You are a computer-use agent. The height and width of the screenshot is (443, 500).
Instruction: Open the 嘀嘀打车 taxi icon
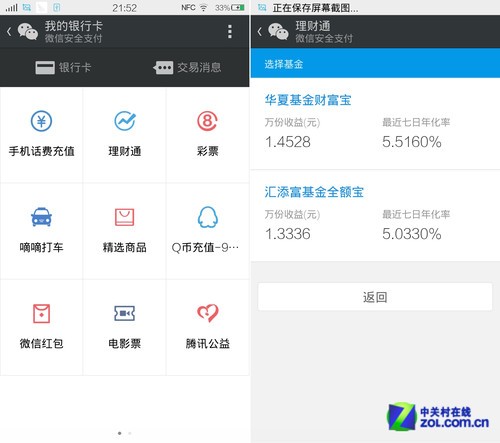(41, 217)
